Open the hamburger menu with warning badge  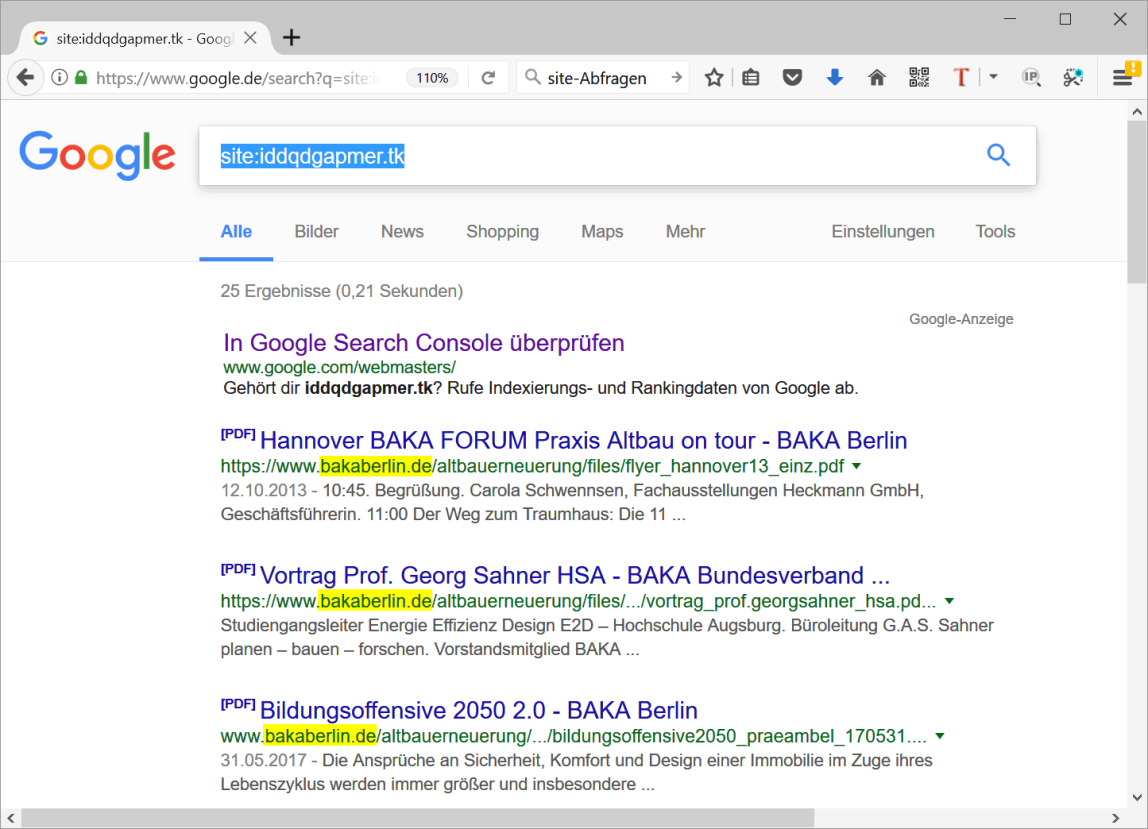point(1125,75)
